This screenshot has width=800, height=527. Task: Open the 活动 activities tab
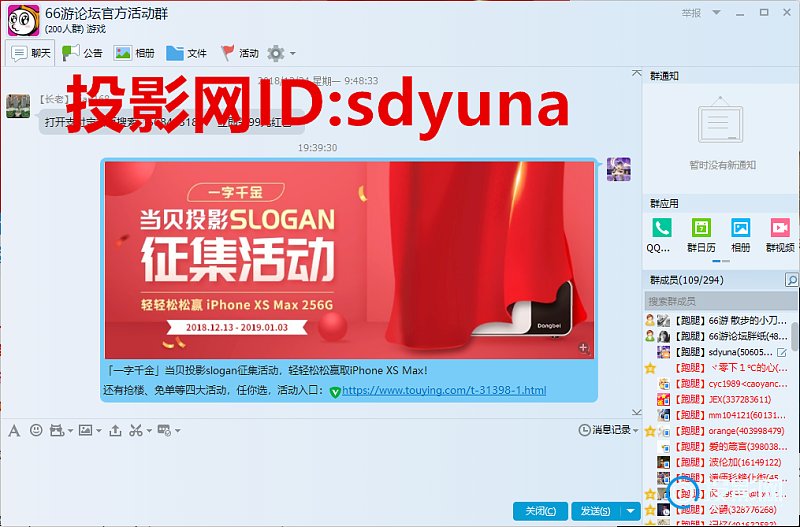coord(240,53)
